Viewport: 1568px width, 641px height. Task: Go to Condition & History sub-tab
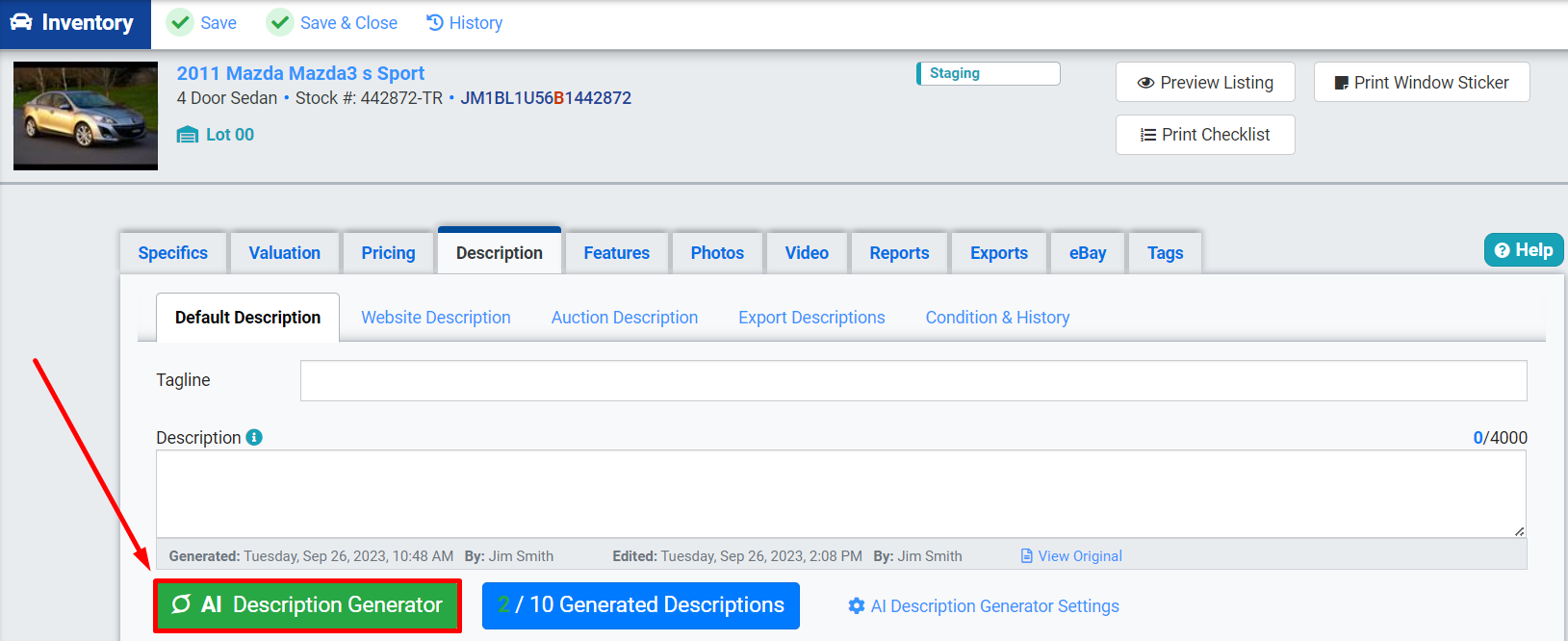pyautogui.click(x=997, y=318)
